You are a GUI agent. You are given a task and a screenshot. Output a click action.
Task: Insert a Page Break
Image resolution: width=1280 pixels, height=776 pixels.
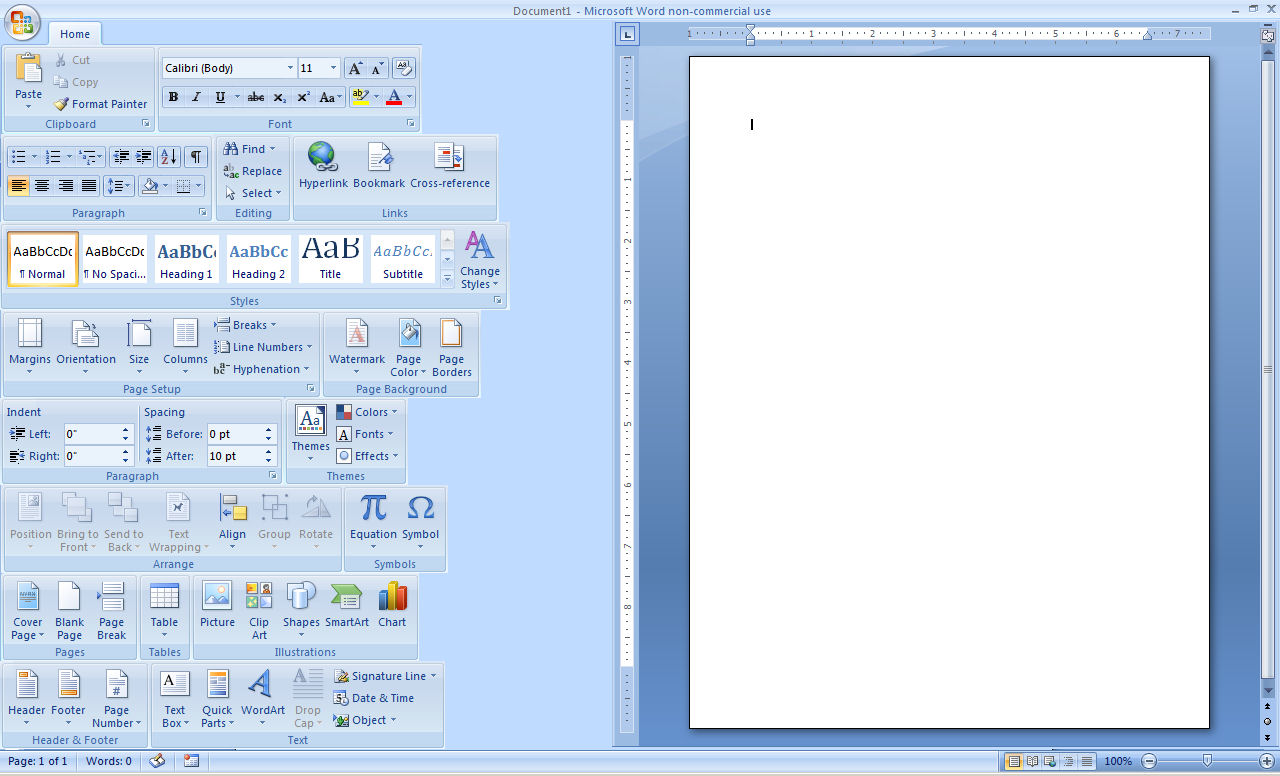[111, 610]
